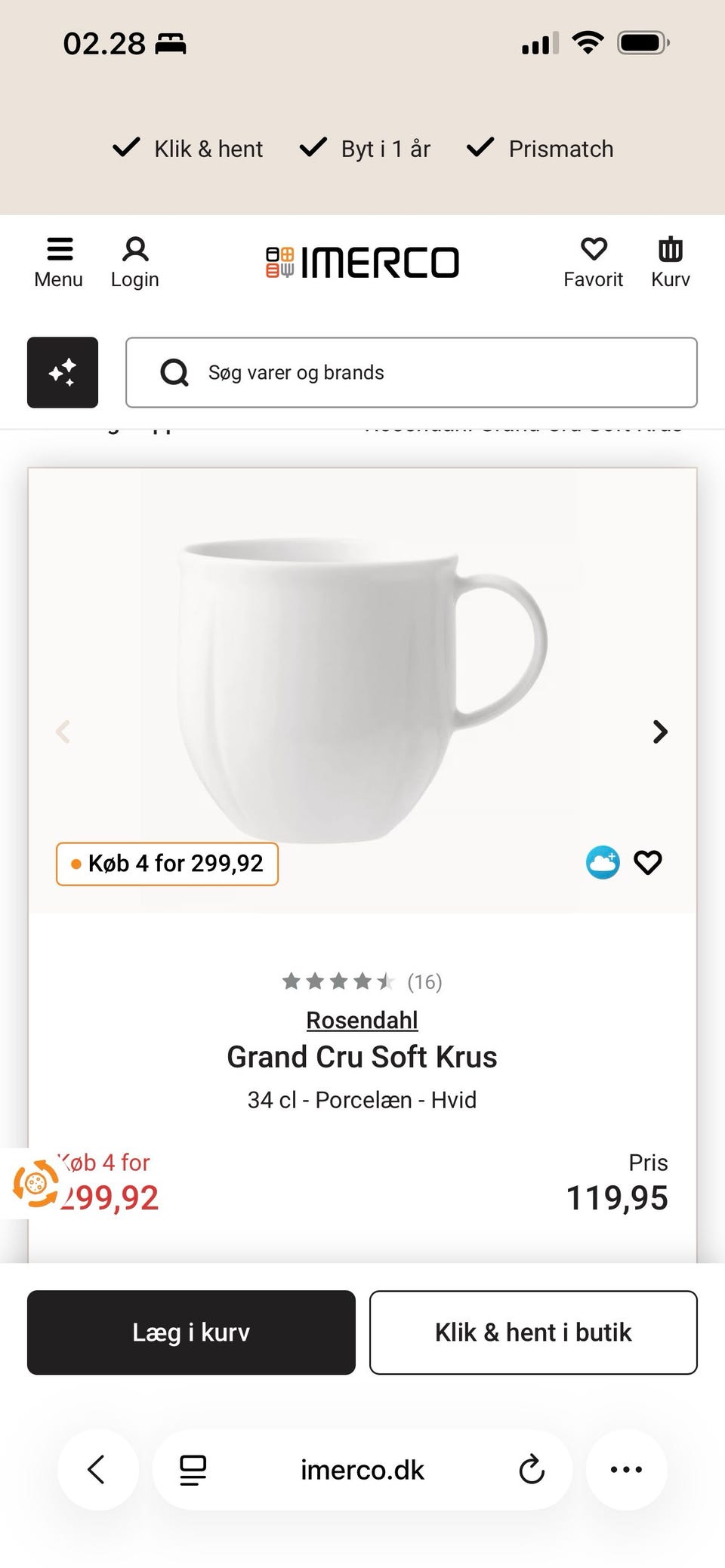The width and height of the screenshot is (725, 1568).
Task: Tap the IMERCO logo
Action: click(362, 262)
